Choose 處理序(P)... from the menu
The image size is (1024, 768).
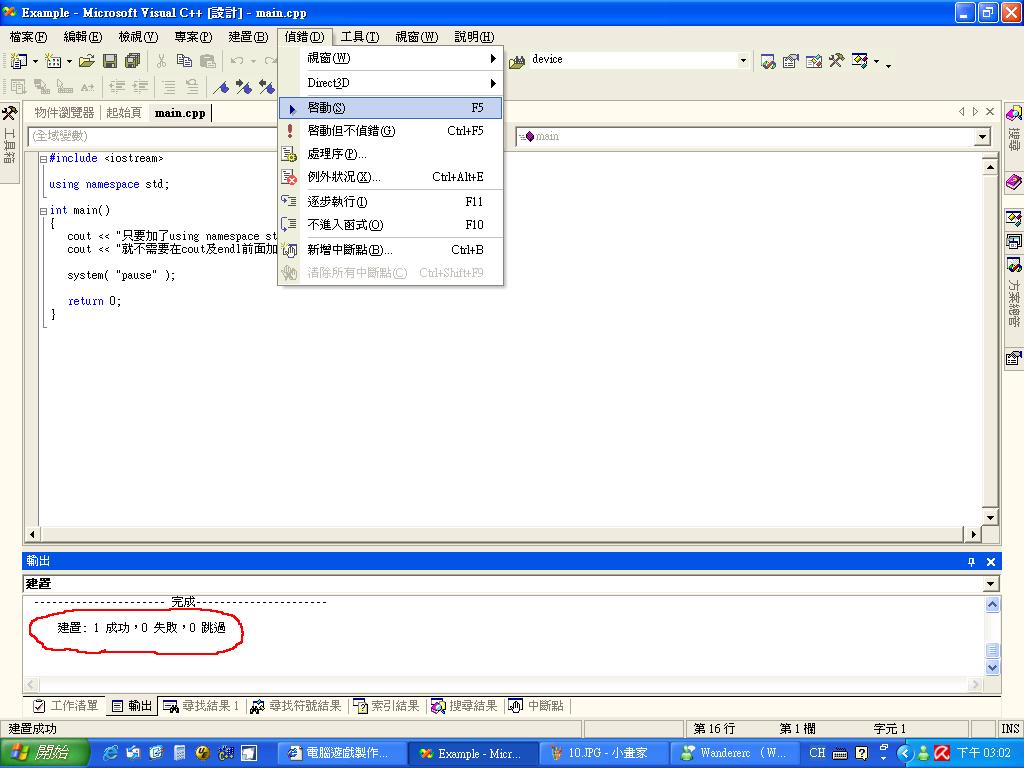pyautogui.click(x=391, y=154)
